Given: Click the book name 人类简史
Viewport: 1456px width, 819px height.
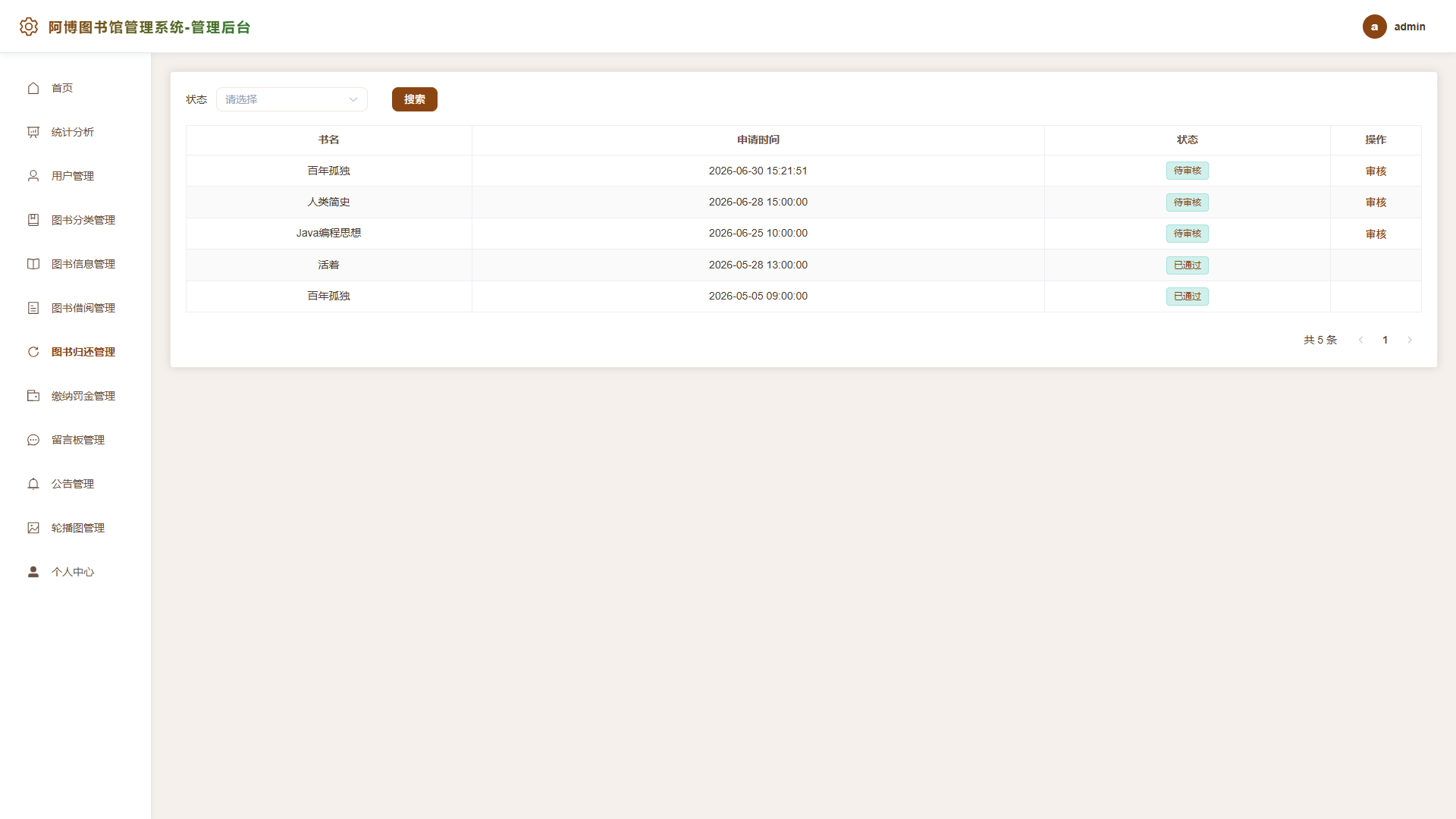Looking at the screenshot, I should tap(329, 202).
